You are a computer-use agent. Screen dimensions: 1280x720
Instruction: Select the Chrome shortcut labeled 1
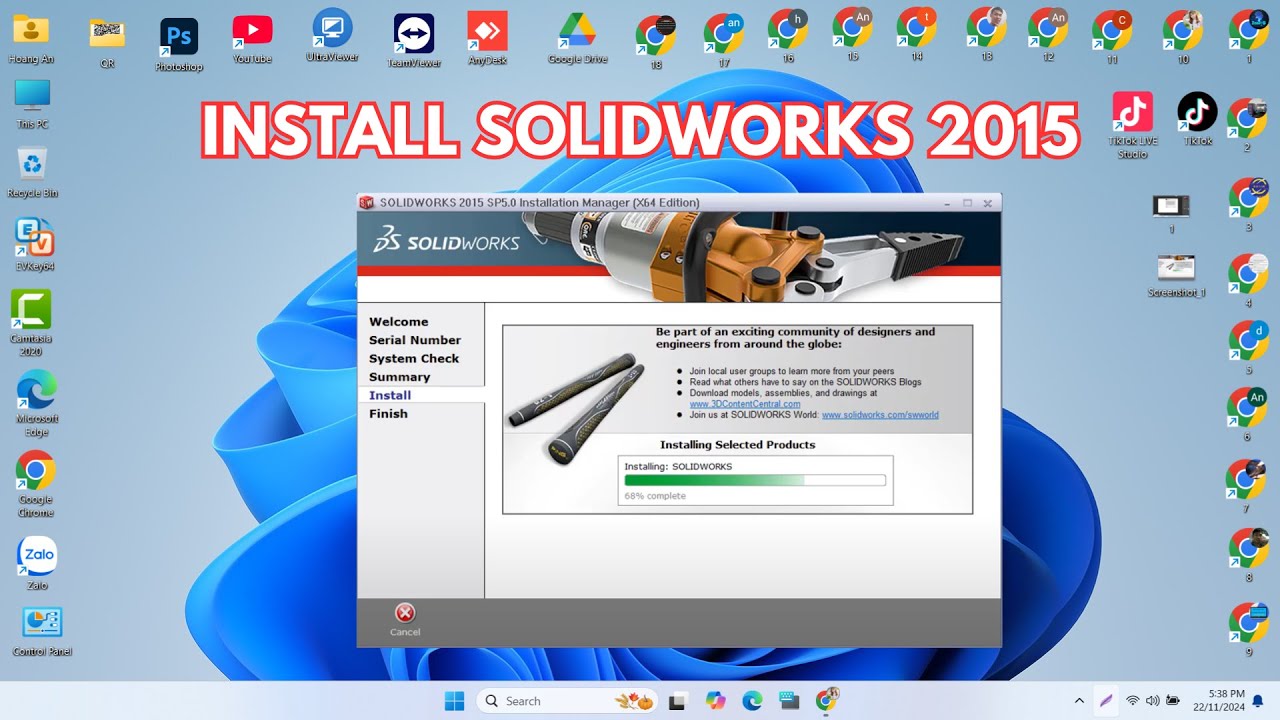coord(1248,38)
